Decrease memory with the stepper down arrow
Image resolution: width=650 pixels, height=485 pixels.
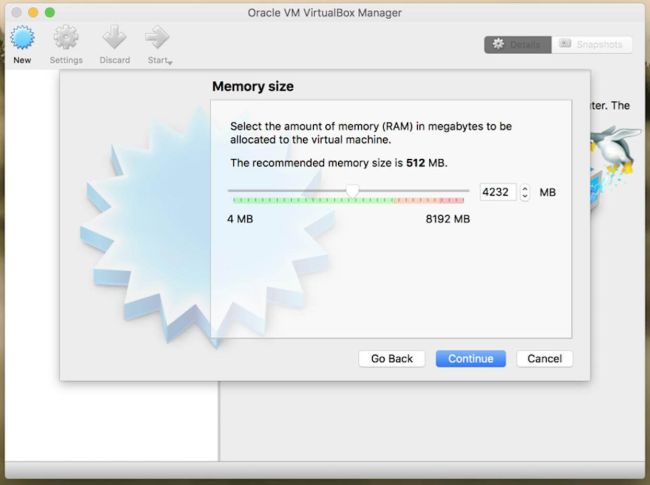(x=525, y=196)
